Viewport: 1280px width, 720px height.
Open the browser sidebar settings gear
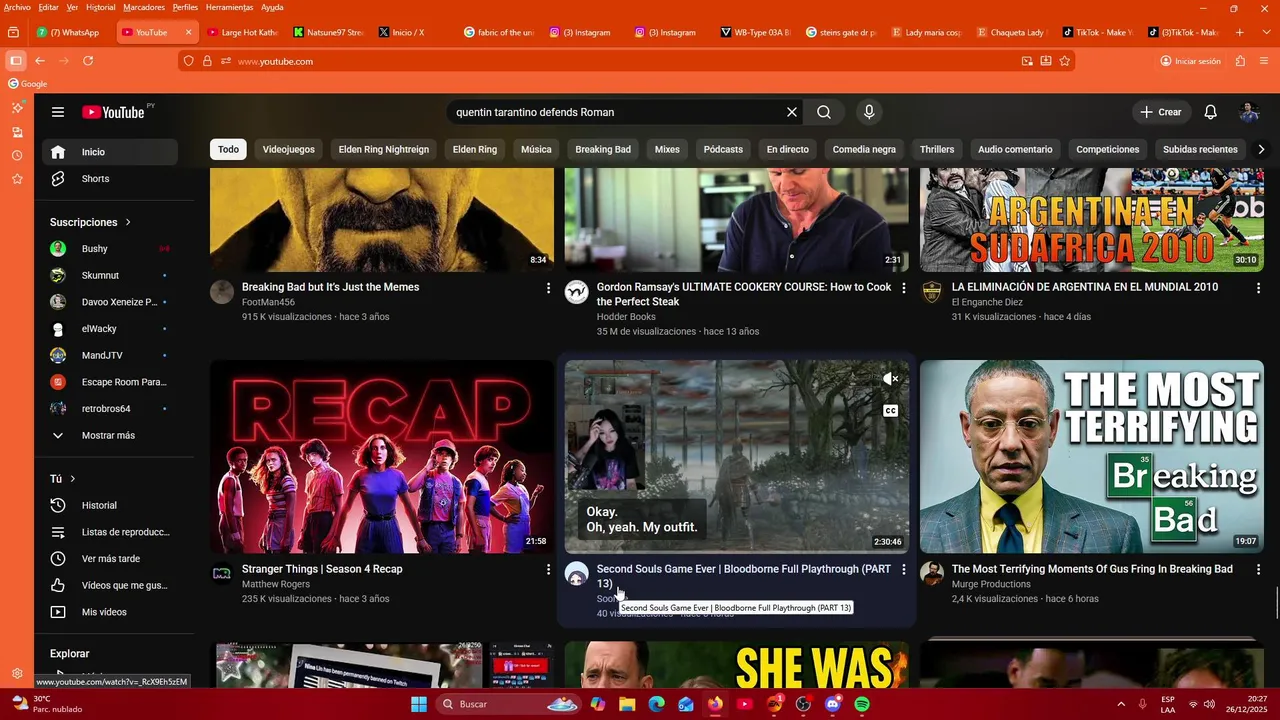point(17,674)
